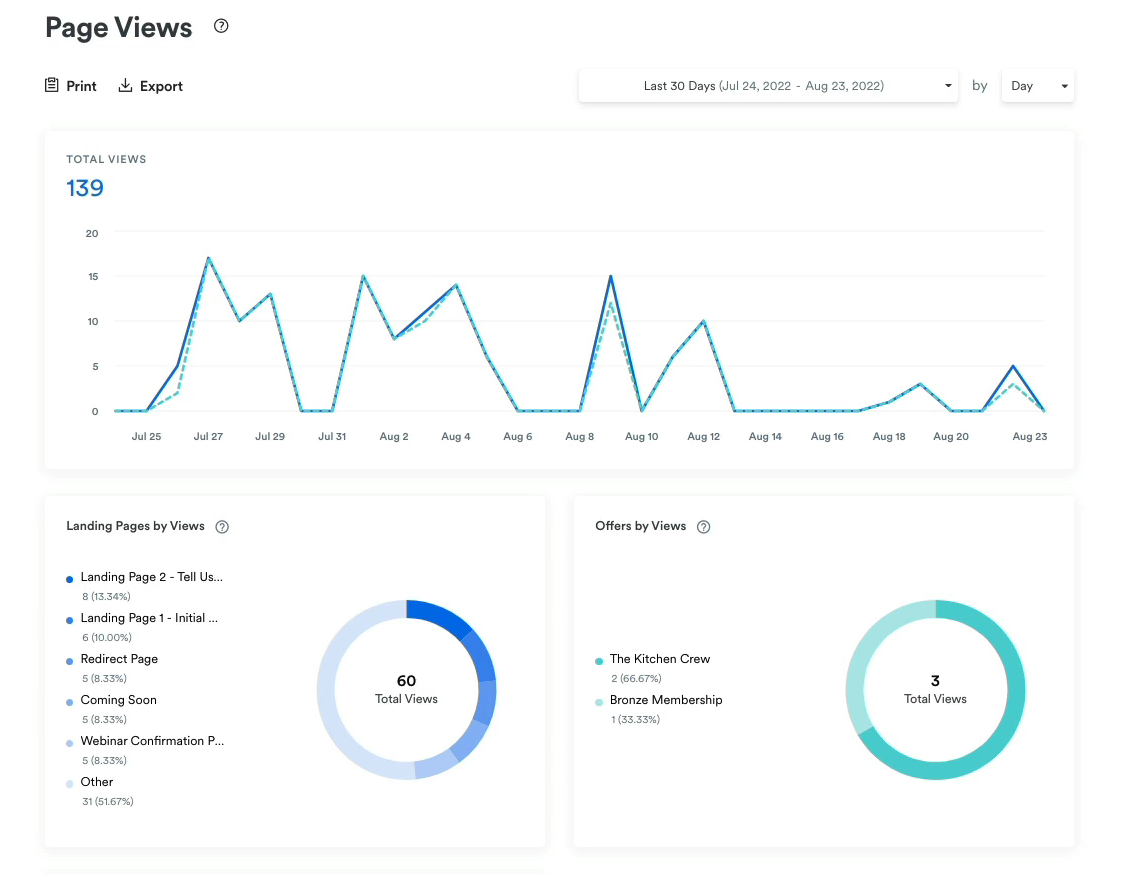Image resolution: width=1141 pixels, height=875 pixels.
Task: Open the Last 30 Days date picker
Action: click(768, 85)
